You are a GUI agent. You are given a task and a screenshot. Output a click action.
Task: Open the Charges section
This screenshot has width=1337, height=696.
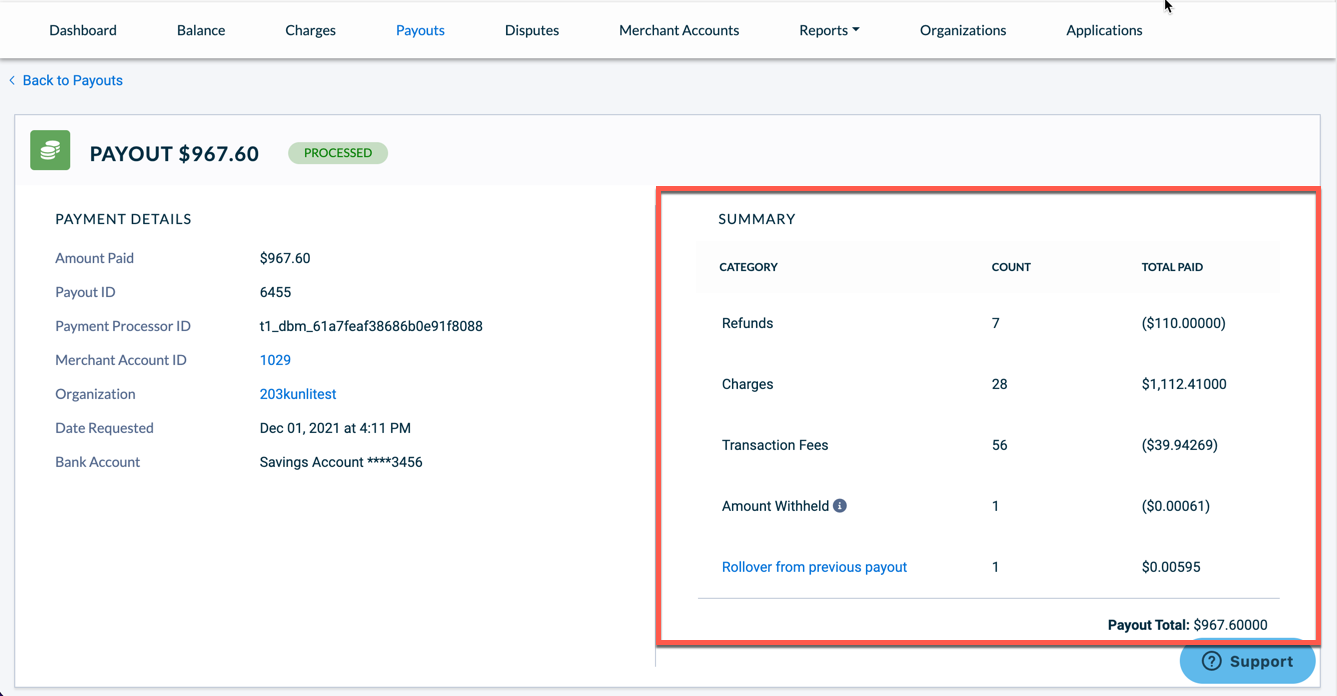pos(310,30)
